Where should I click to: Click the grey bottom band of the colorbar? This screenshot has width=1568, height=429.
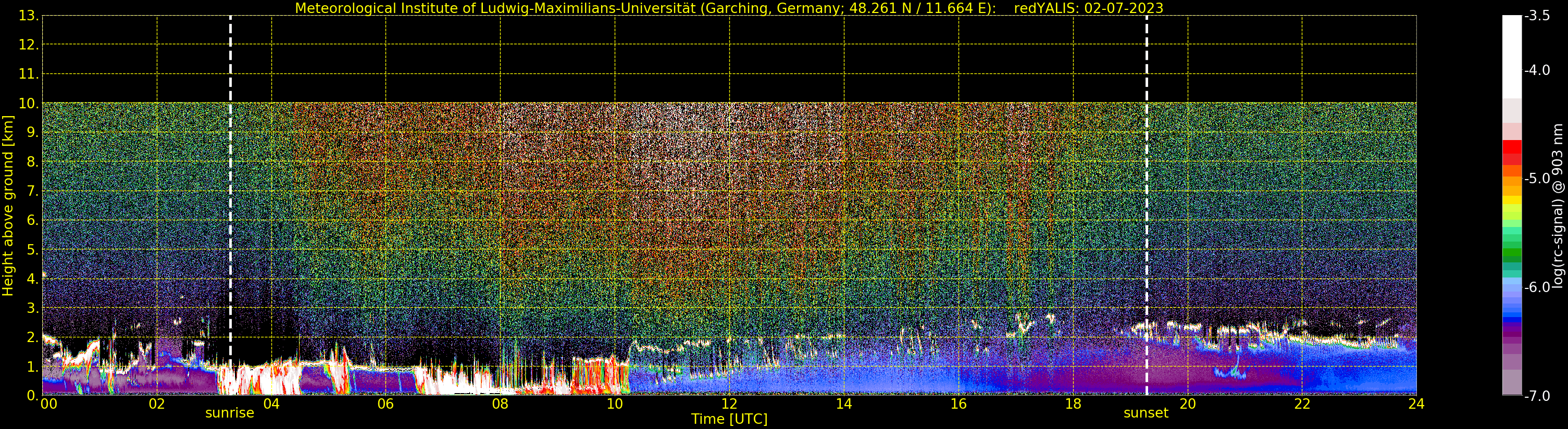click(x=1512, y=382)
